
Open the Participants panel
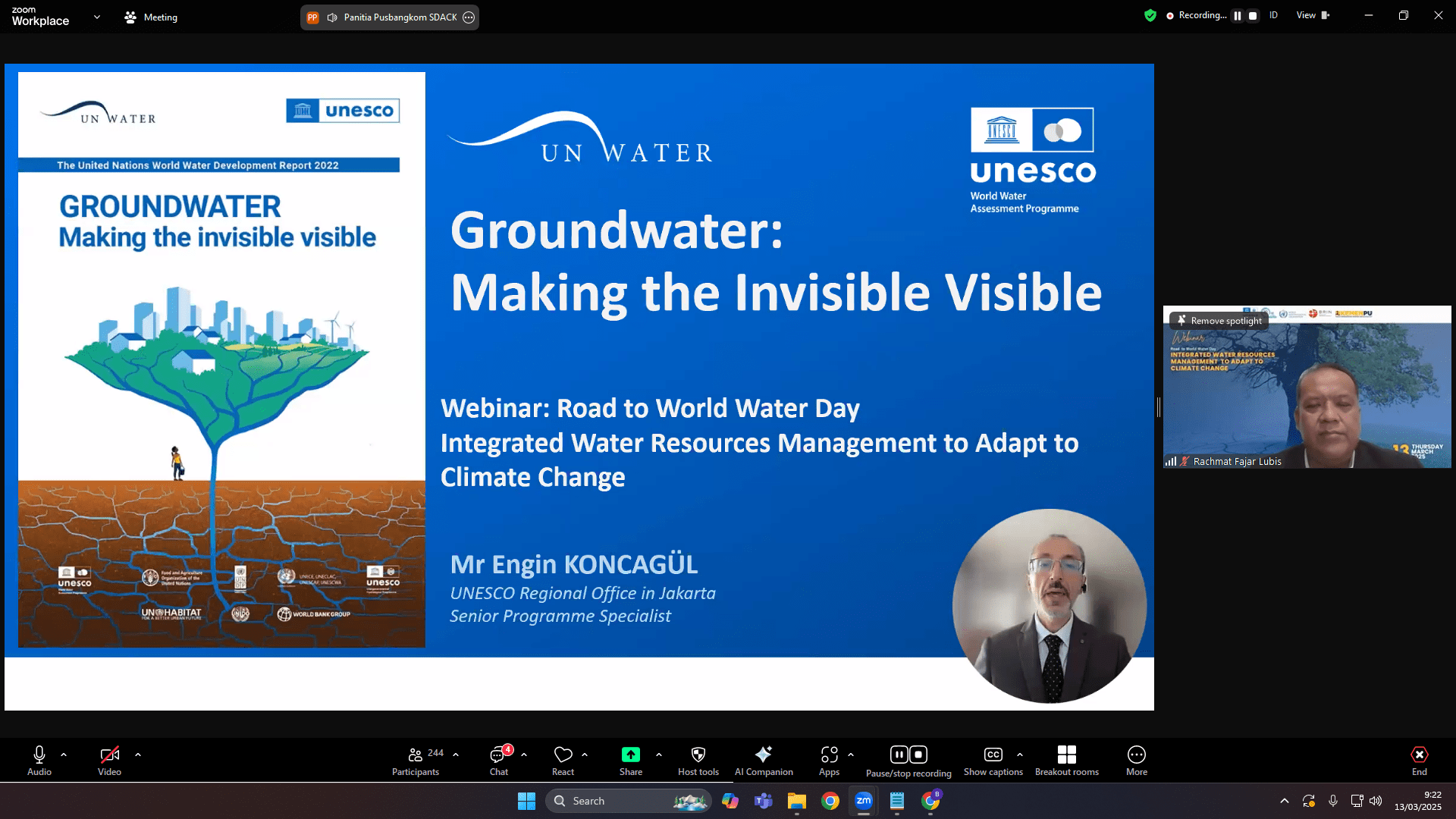416,761
